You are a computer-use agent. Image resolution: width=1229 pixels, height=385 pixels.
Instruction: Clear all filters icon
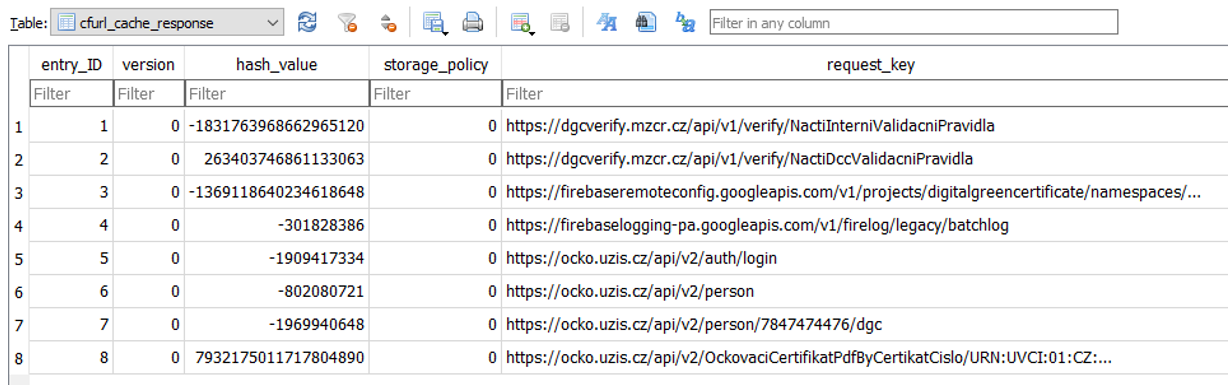[348, 22]
